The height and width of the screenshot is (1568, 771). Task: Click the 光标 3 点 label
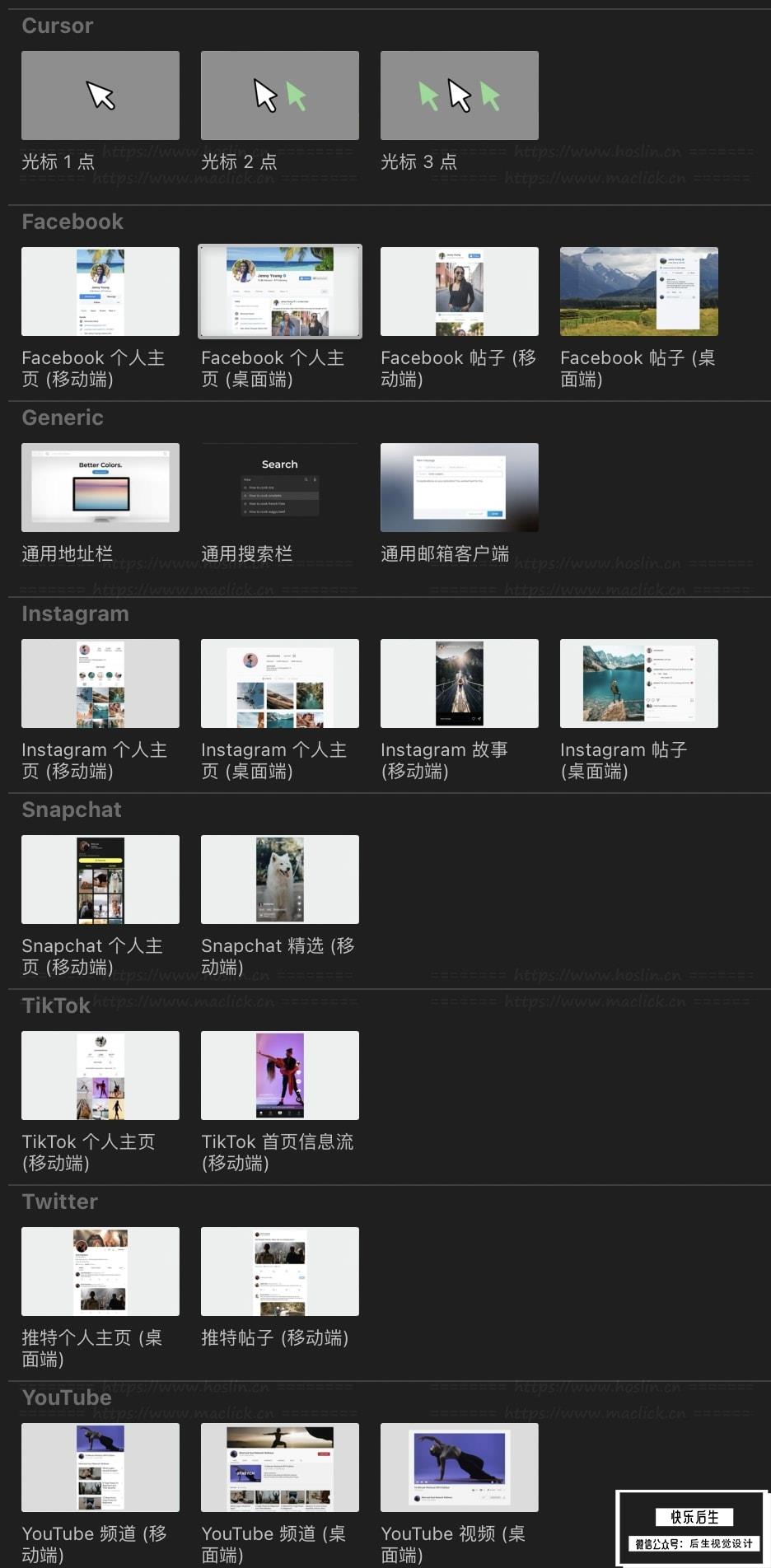click(x=418, y=161)
